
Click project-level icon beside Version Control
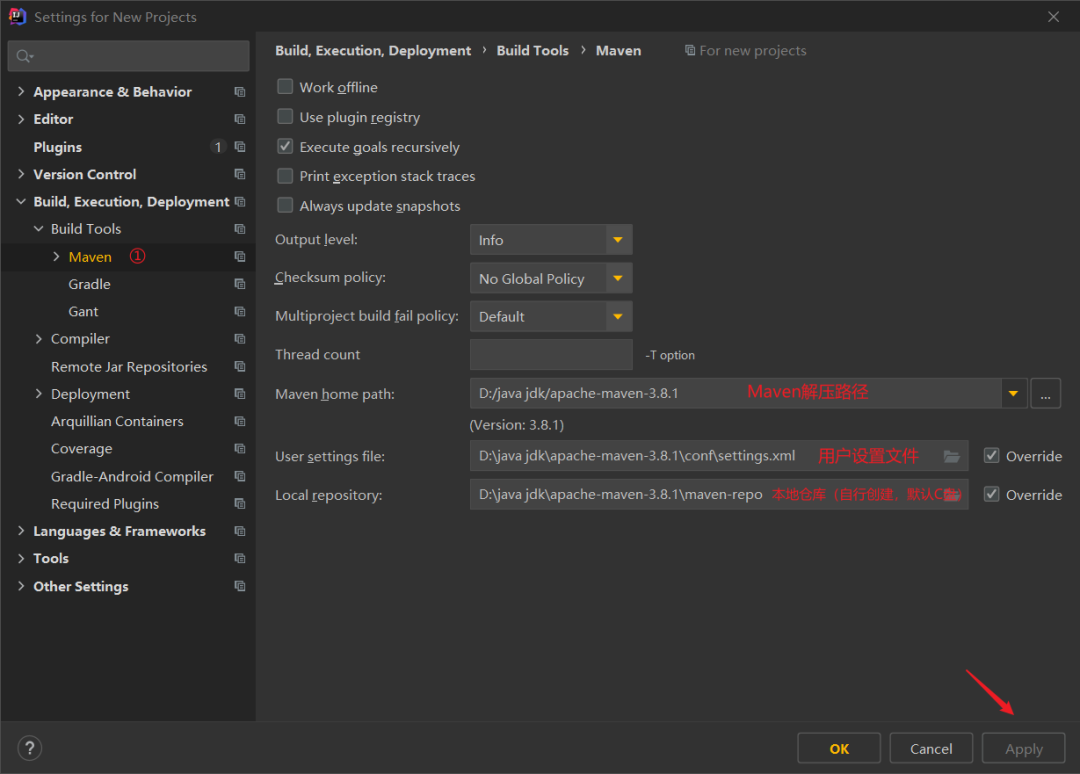pyautogui.click(x=240, y=174)
